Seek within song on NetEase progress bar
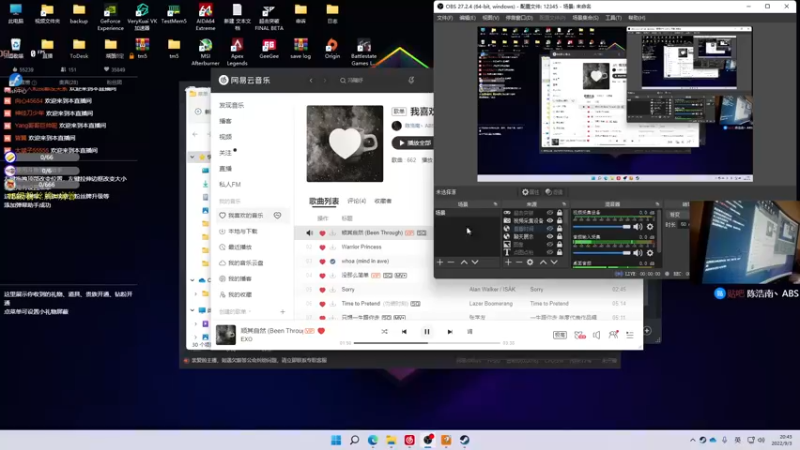Viewport: 800px width, 450px height. [x=427, y=343]
